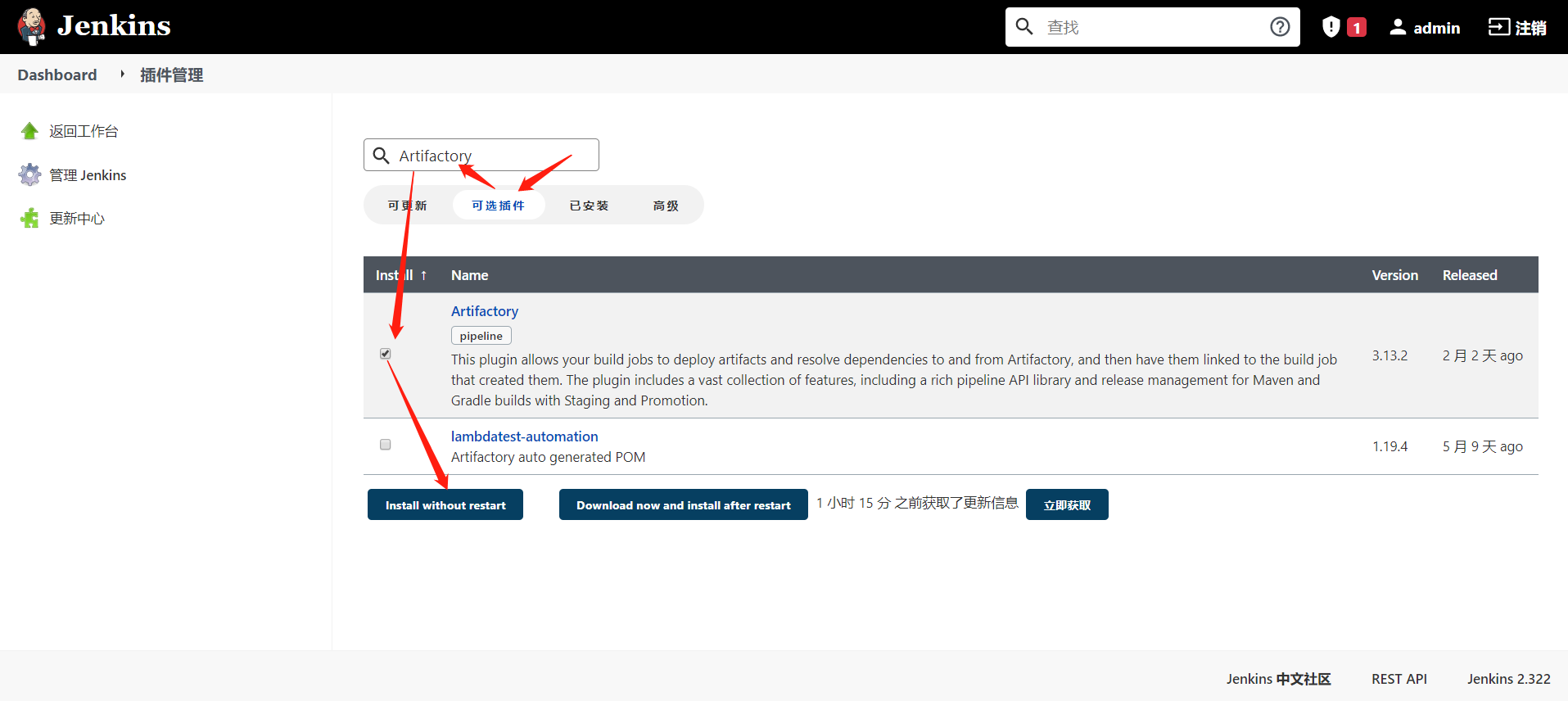Click the 立即获取 check-now button

(x=1067, y=504)
